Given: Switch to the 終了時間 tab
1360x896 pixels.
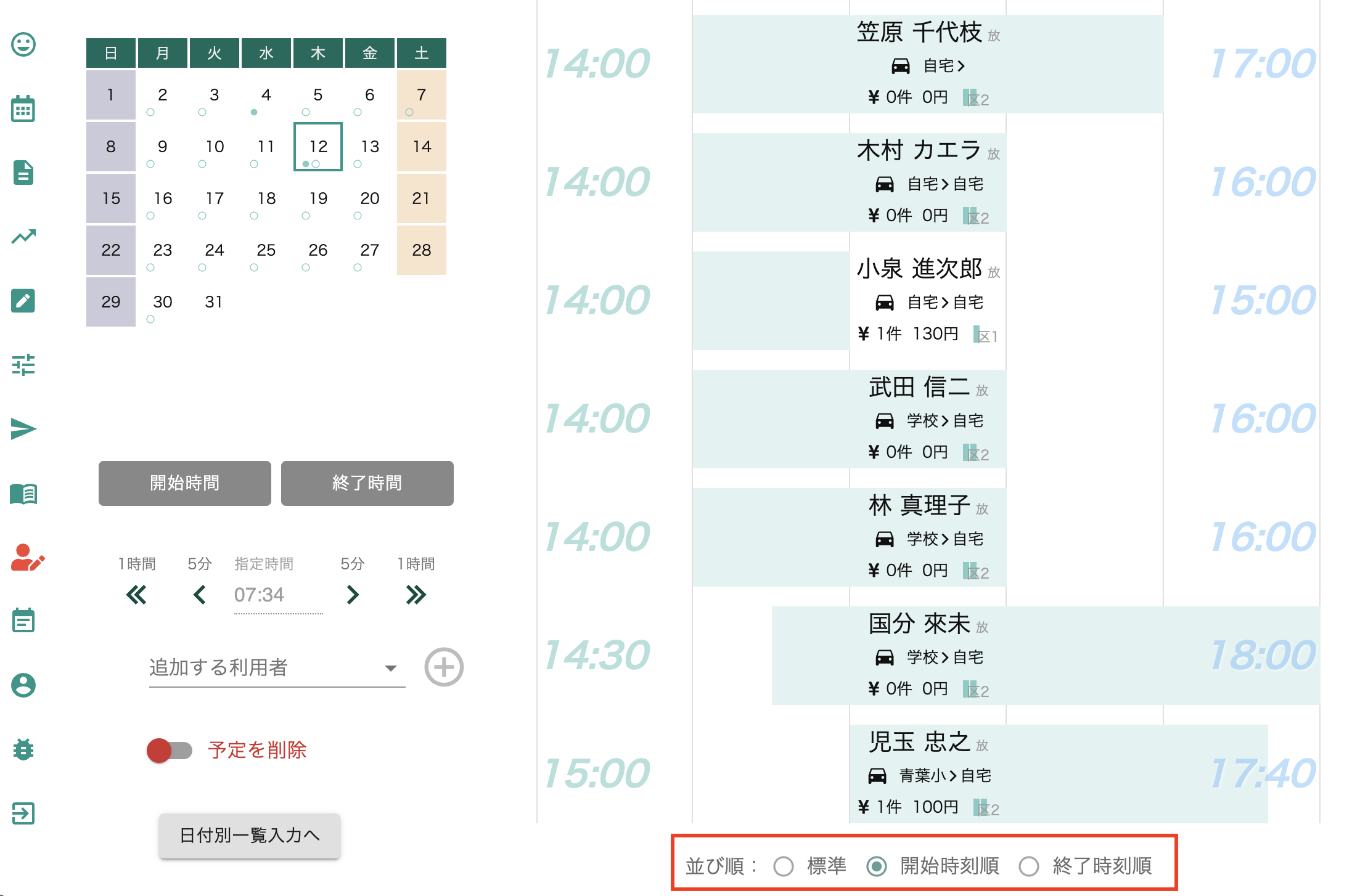Looking at the screenshot, I should pyautogui.click(x=367, y=483).
